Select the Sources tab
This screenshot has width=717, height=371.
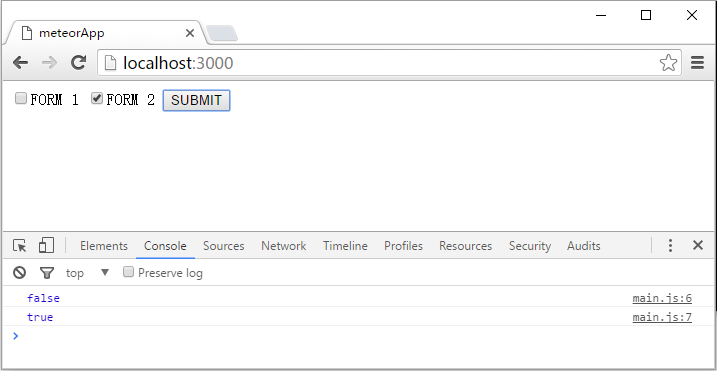(224, 246)
